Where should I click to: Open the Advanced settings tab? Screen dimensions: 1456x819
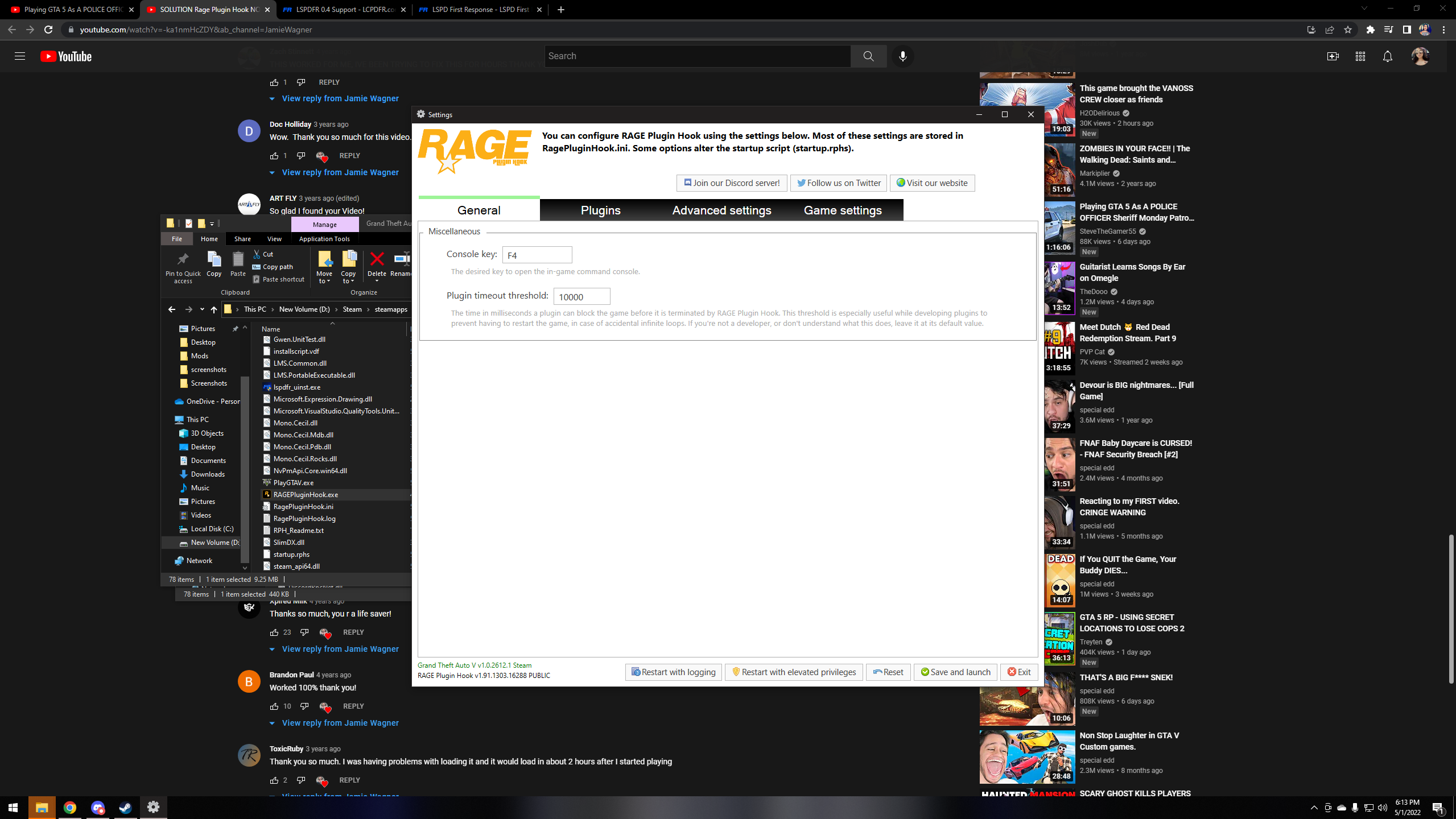pyautogui.click(x=721, y=210)
